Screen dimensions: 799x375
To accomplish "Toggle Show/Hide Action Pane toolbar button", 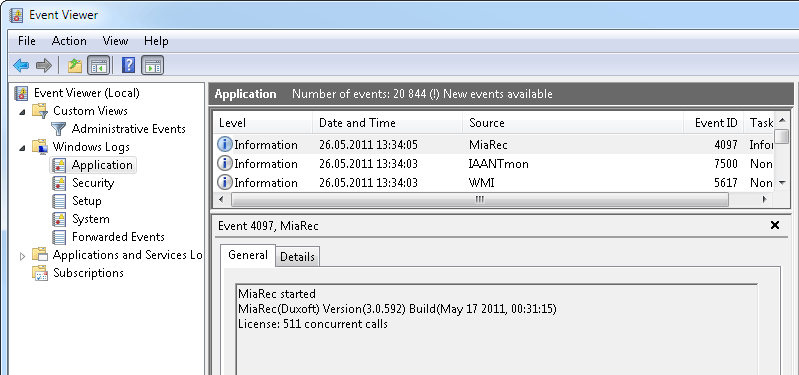I will (152, 65).
